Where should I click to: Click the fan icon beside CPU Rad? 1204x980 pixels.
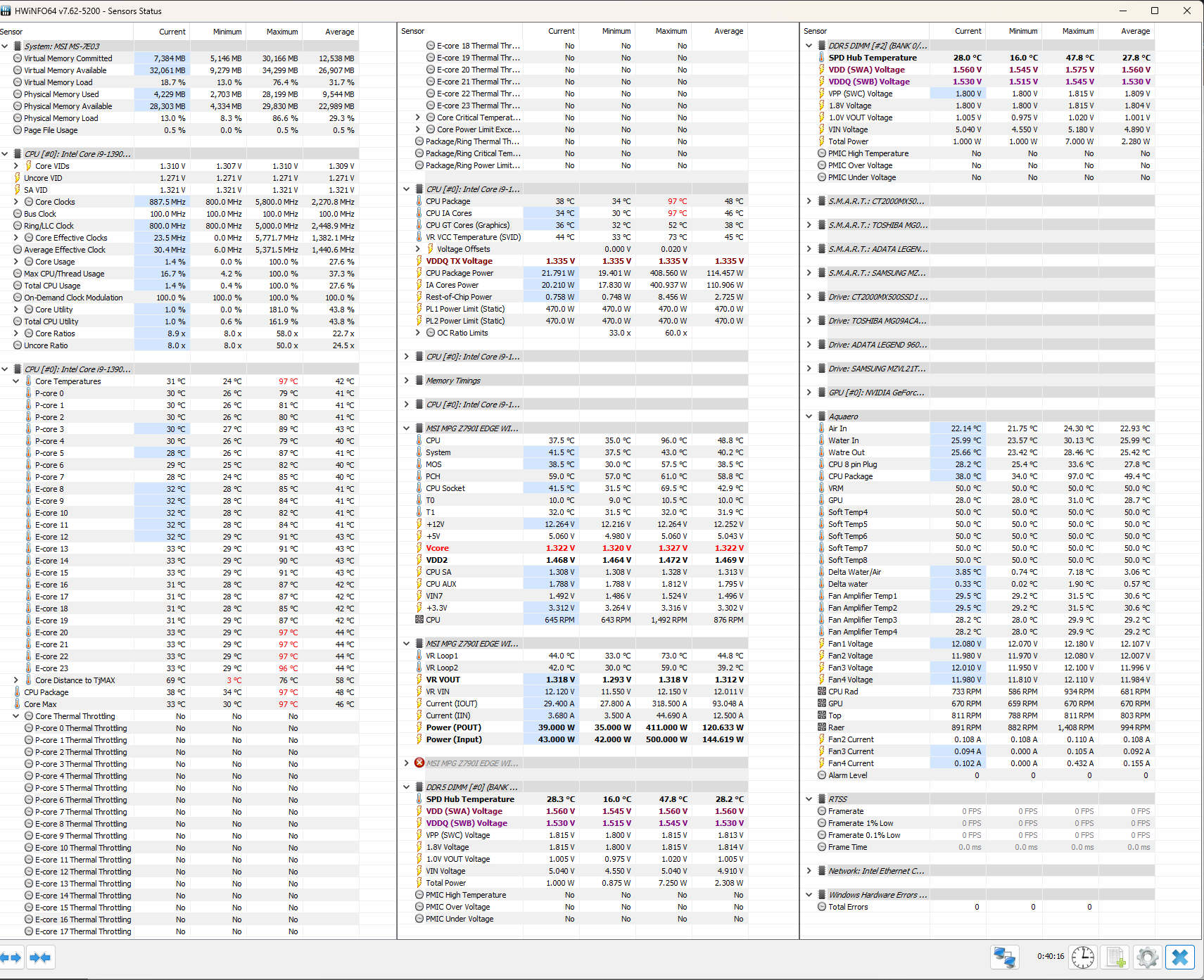(821, 692)
